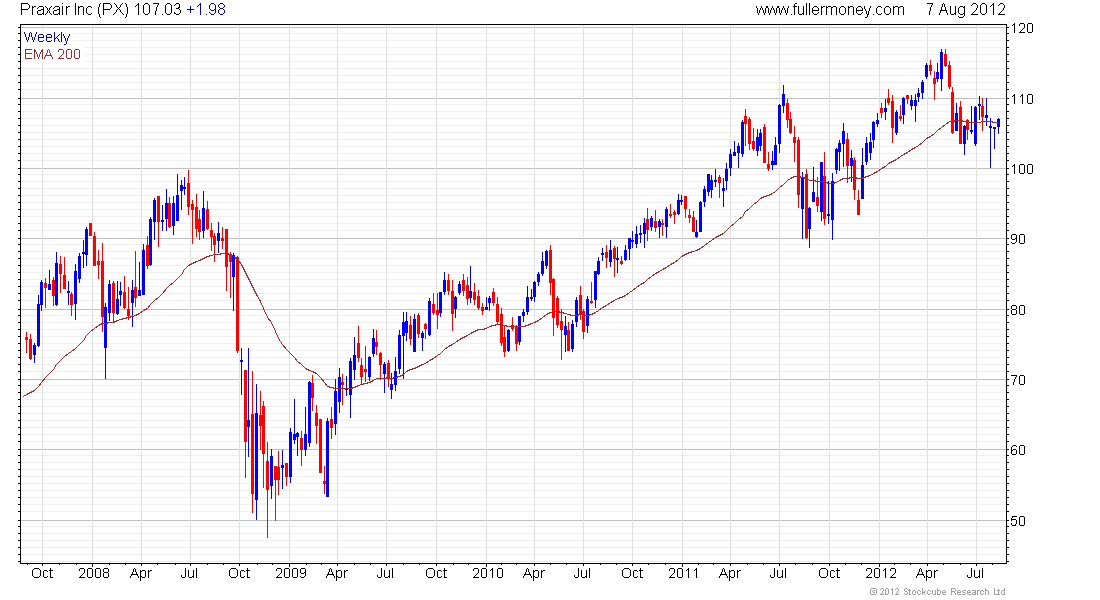This screenshot has height=600, width=1100.
Task: Click the Apr label following 2009
Action: pyautogui.click(x=337, y=573)
